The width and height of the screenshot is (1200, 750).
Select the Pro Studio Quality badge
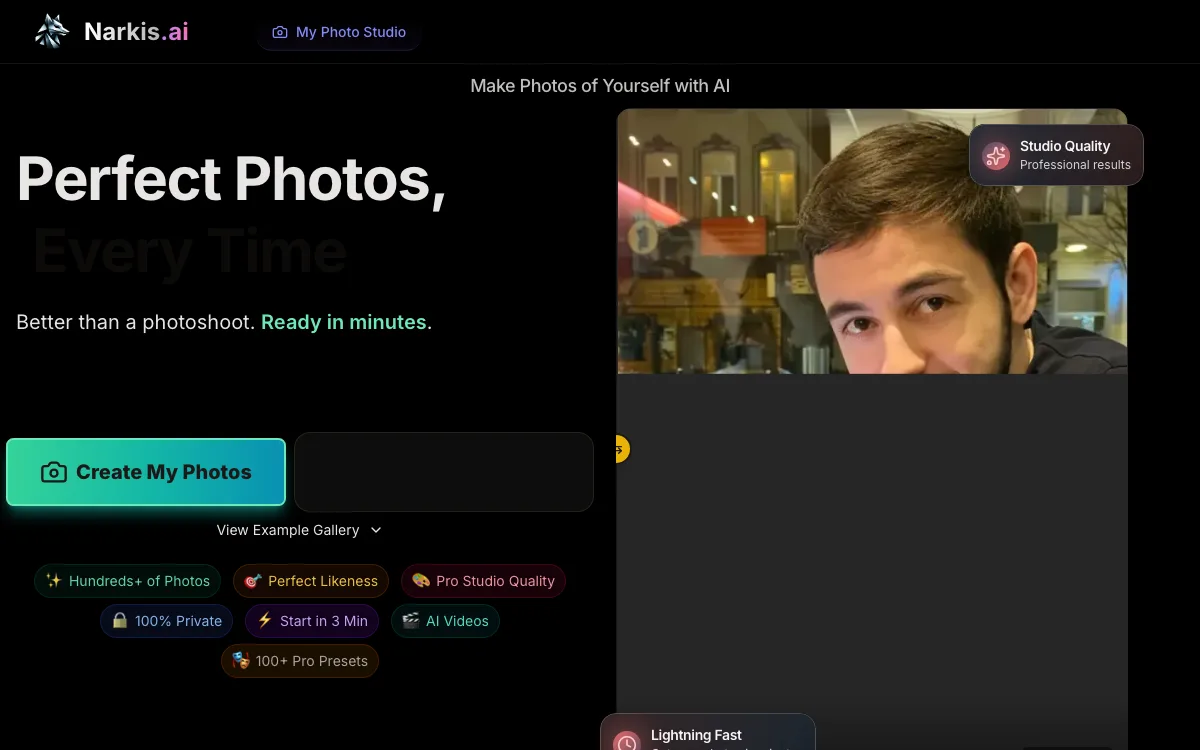click(483, 581)
